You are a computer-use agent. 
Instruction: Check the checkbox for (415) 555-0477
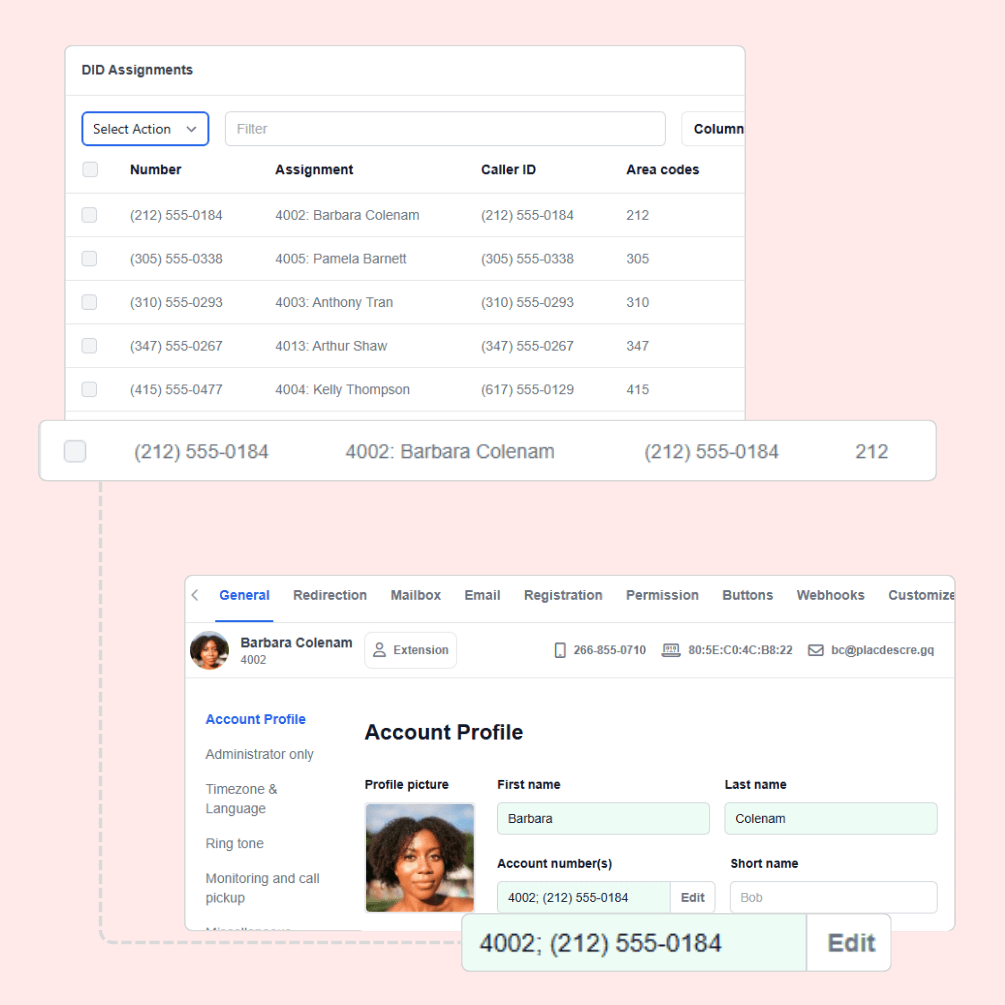pyautogui.click(x=89, y=389)
